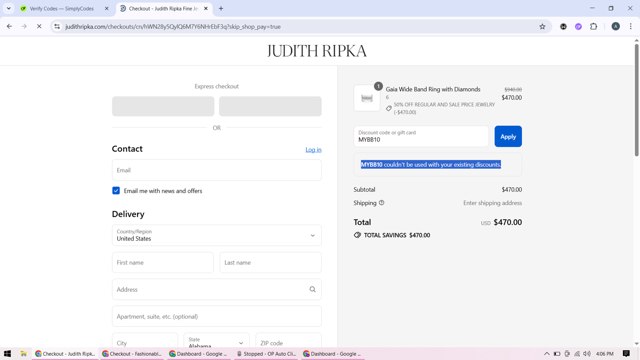Open Windows Start menu
Viewport: 640px width, 360px height.
click(7, 353)
